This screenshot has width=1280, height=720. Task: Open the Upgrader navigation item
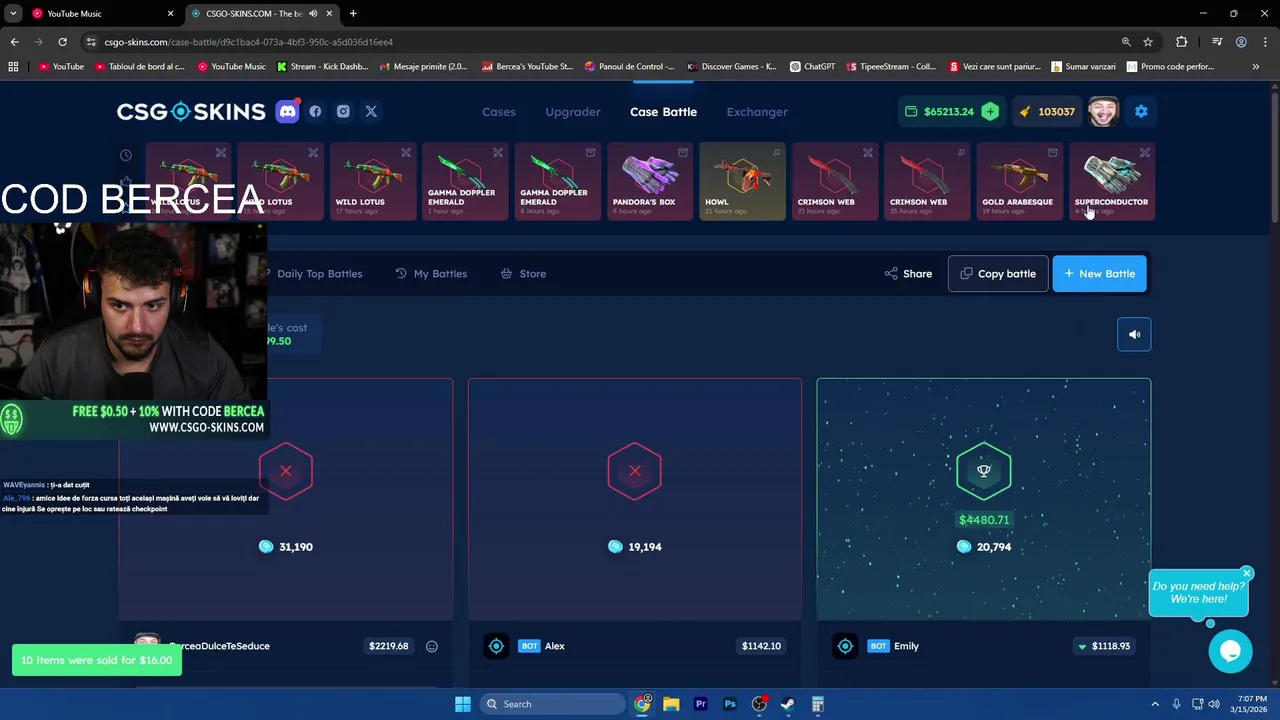(573, 112)
